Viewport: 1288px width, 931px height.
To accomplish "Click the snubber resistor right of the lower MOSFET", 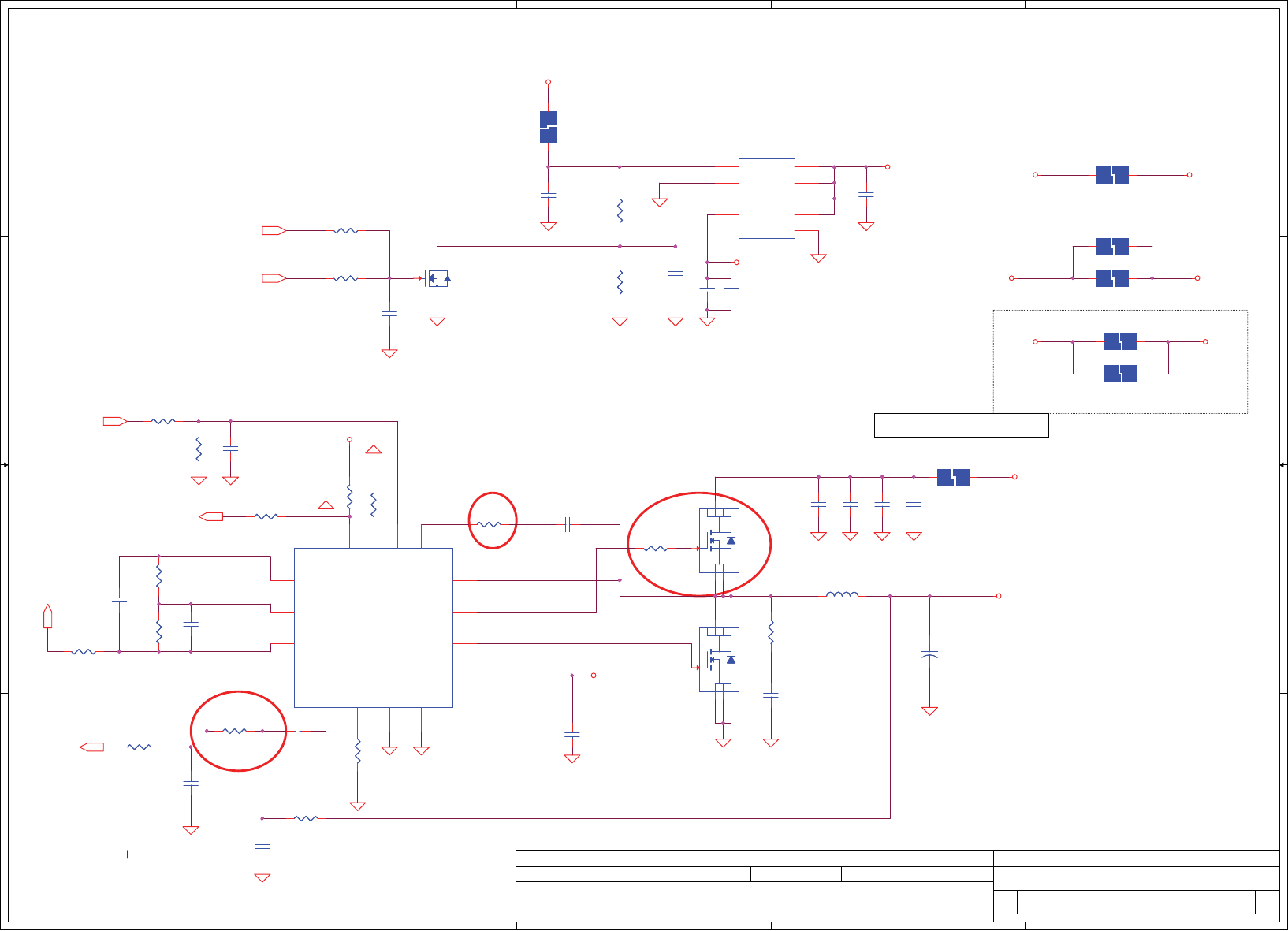I will [771, 631].
